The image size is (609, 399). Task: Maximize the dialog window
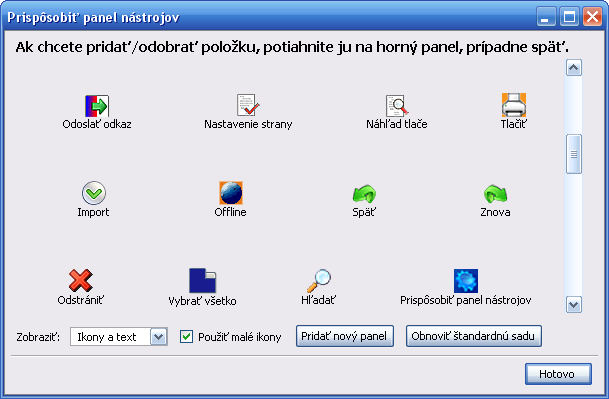570,17
